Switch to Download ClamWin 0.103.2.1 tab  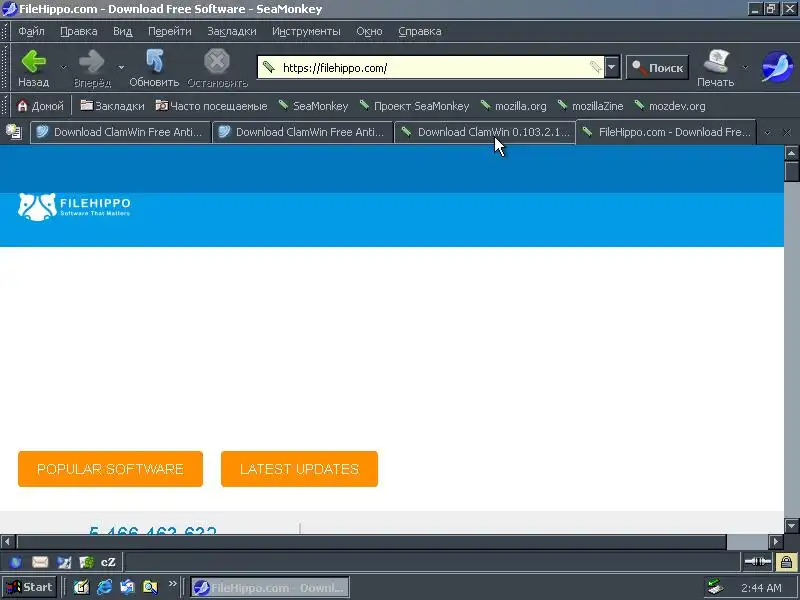tap(485, 132)
